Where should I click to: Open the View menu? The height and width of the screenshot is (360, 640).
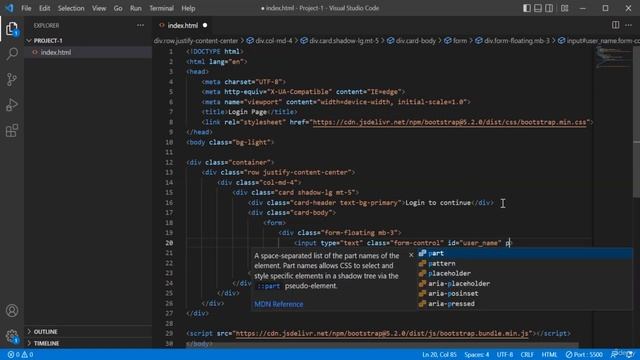click(99, 8)
